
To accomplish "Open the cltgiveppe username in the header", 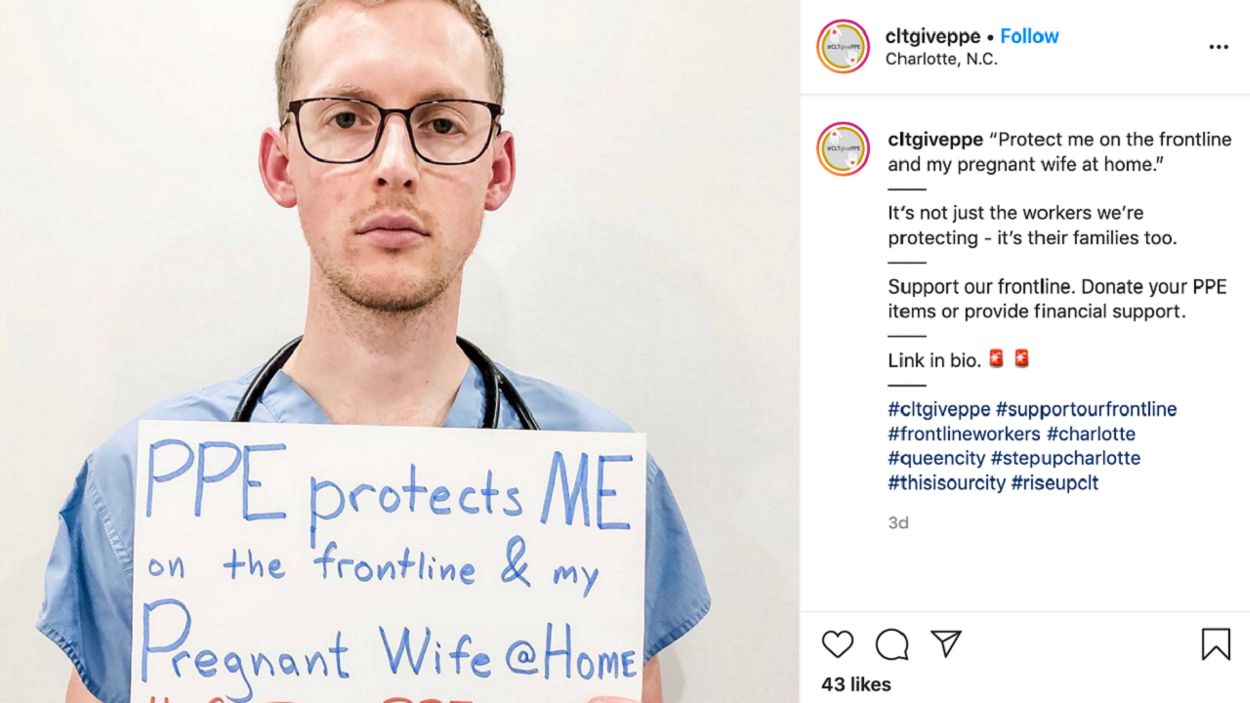I will tap(933, 36).
